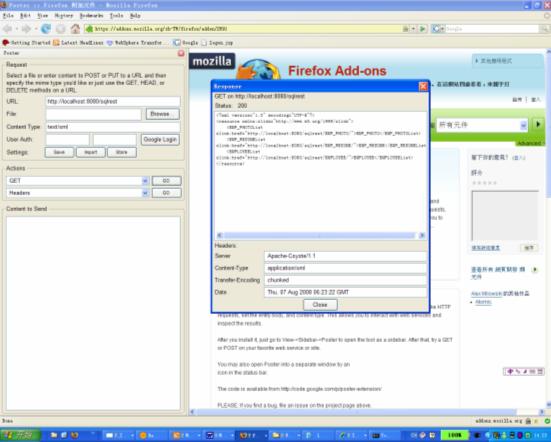The image size is (551, 442).
Task: Open the Tools menu
Action: coord(116,15)
